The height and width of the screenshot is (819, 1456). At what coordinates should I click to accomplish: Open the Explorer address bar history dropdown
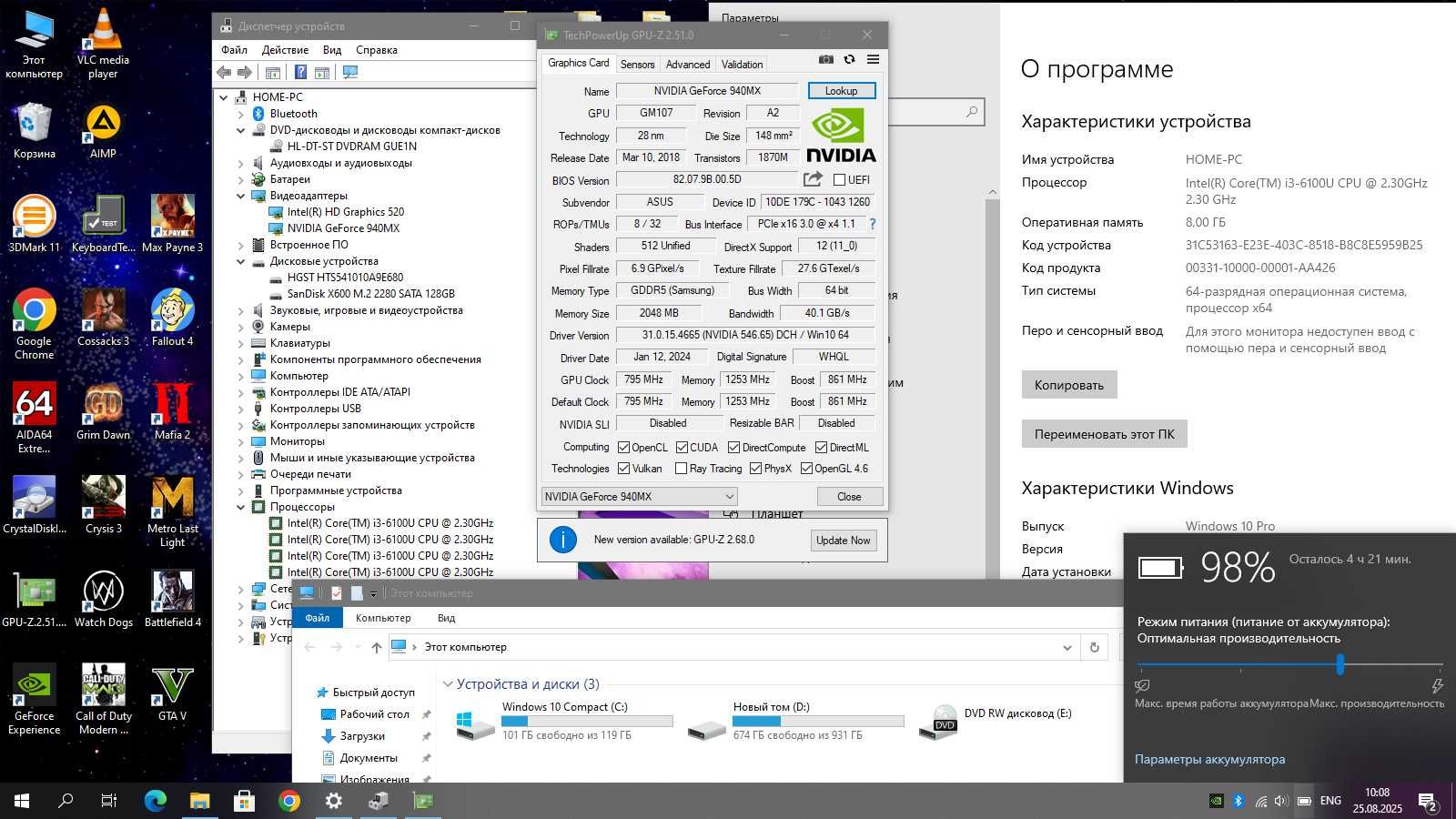(1067, 647)
